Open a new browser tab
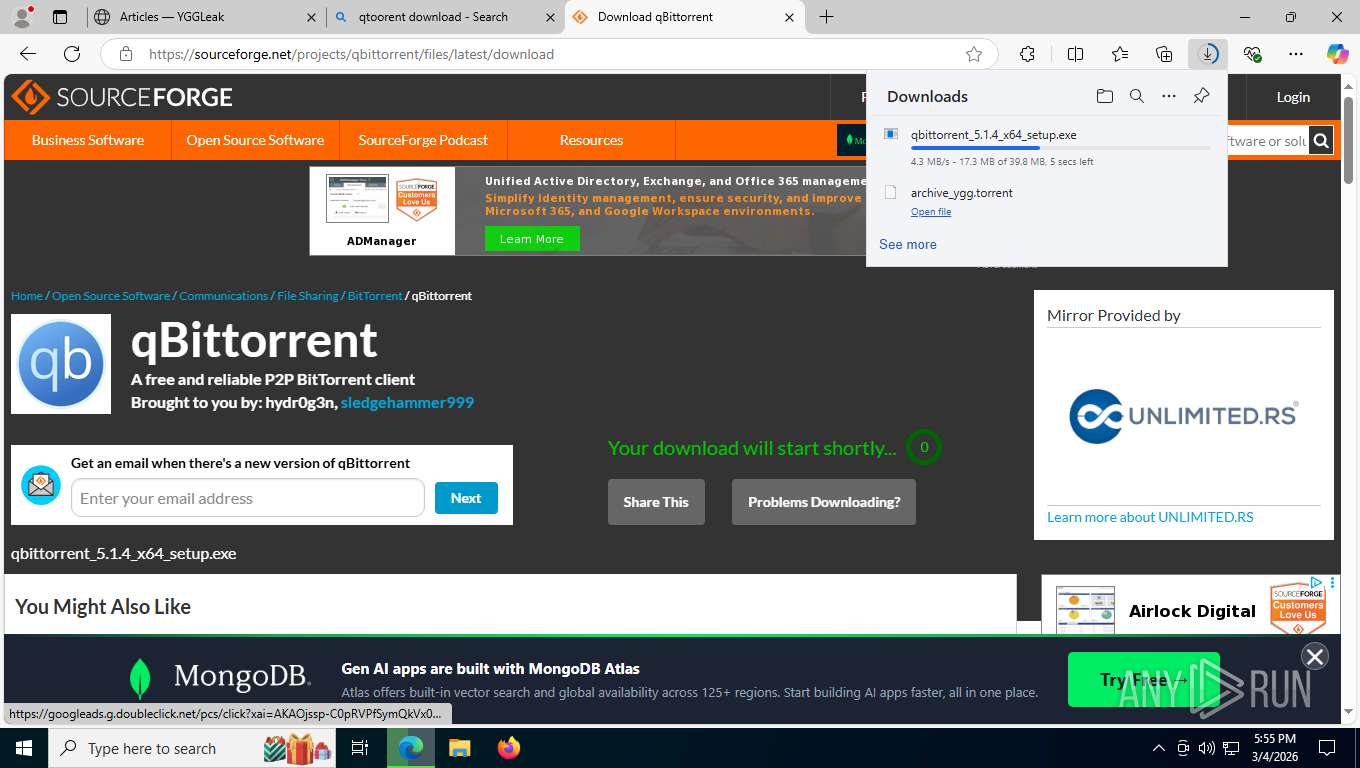 coord(826,17)
